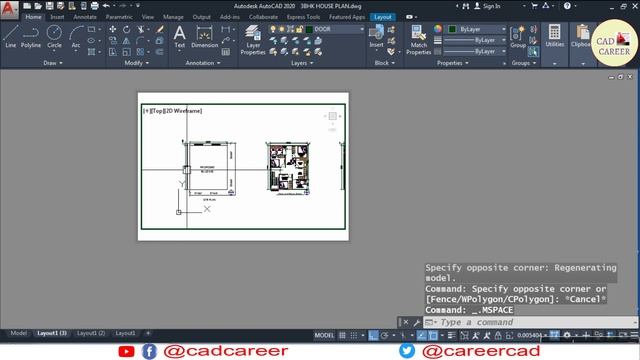The height and width of the screenshot is (360, 640).
Task: Switch to the Insert ribbon tab
Action: pyautogui.click(x=57, y=17)
